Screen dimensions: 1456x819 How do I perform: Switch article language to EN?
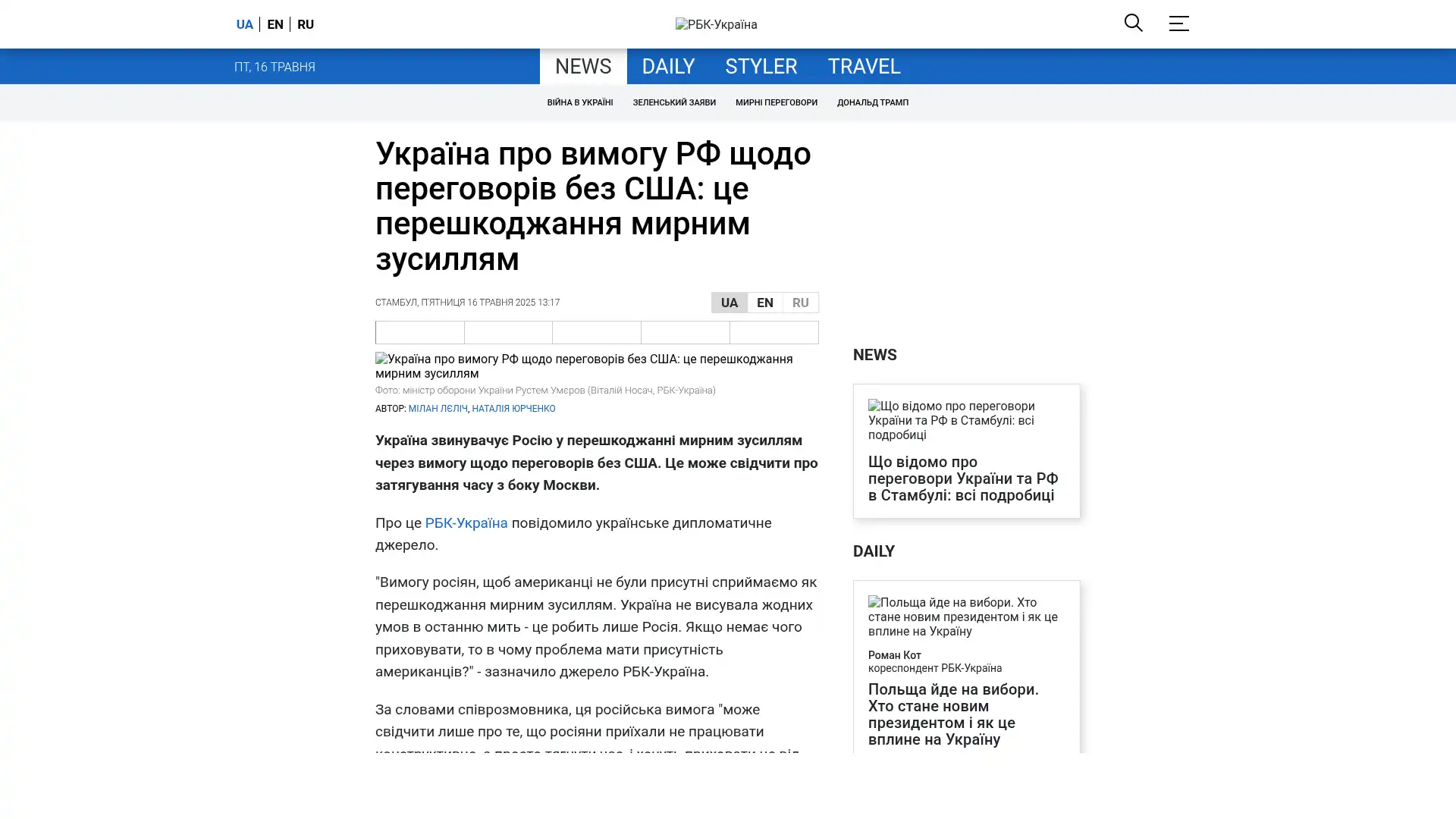764,303
